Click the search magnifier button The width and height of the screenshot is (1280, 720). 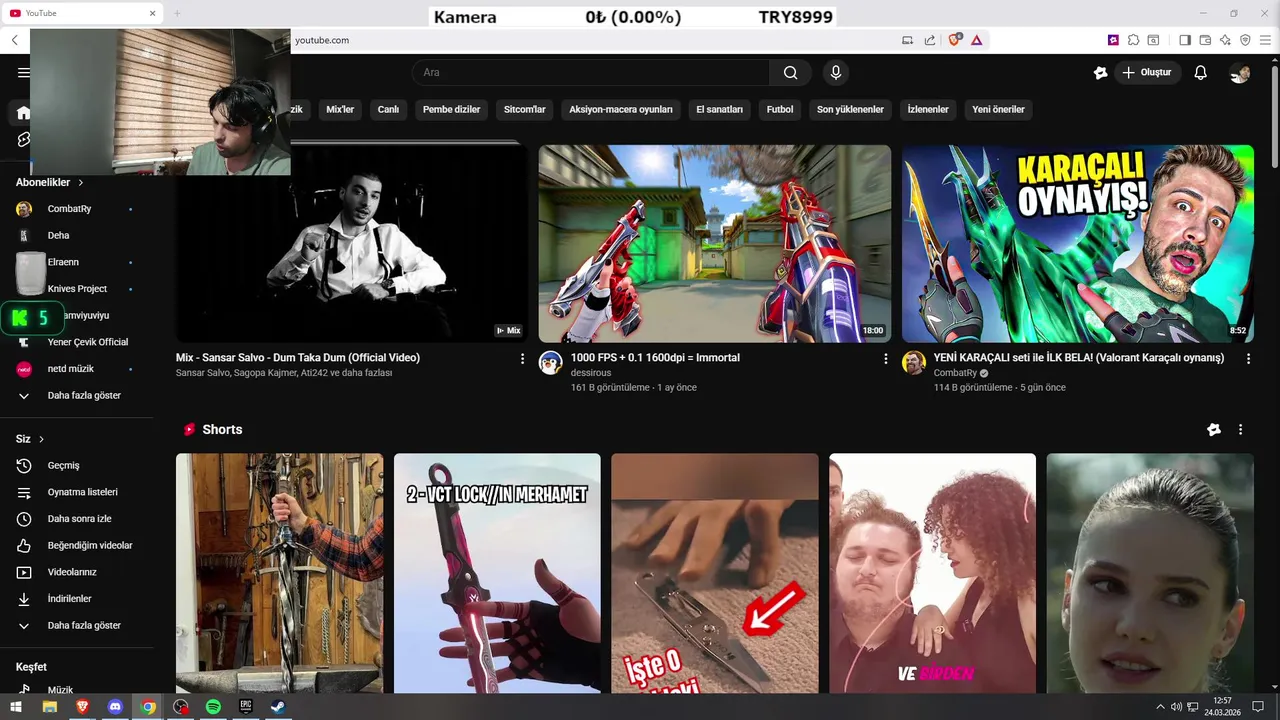point(791,72)
